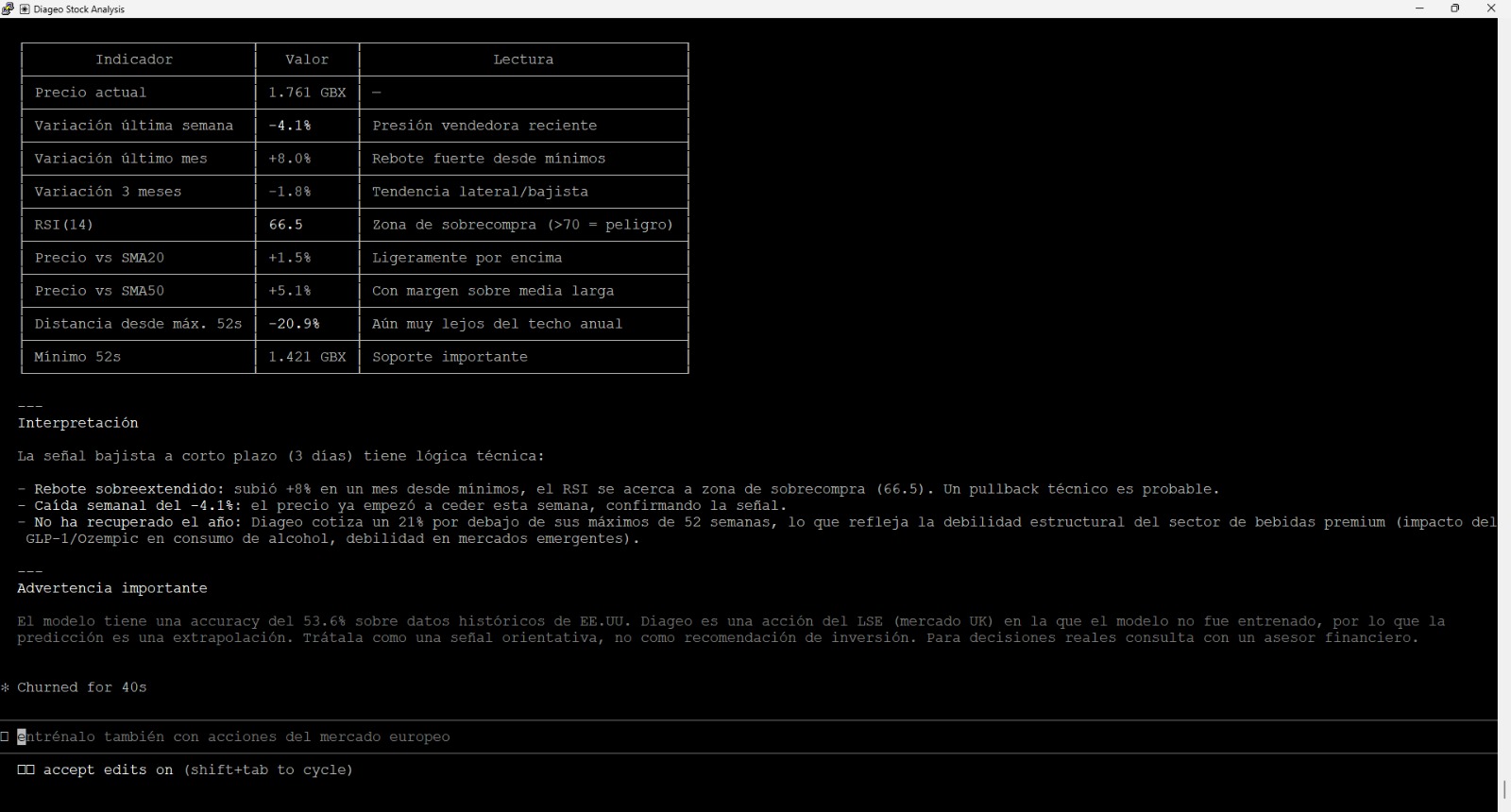Select 'Distancia desde máx. 52s' row label
This screenshot has width=1511, height=812.
(138, 324)
